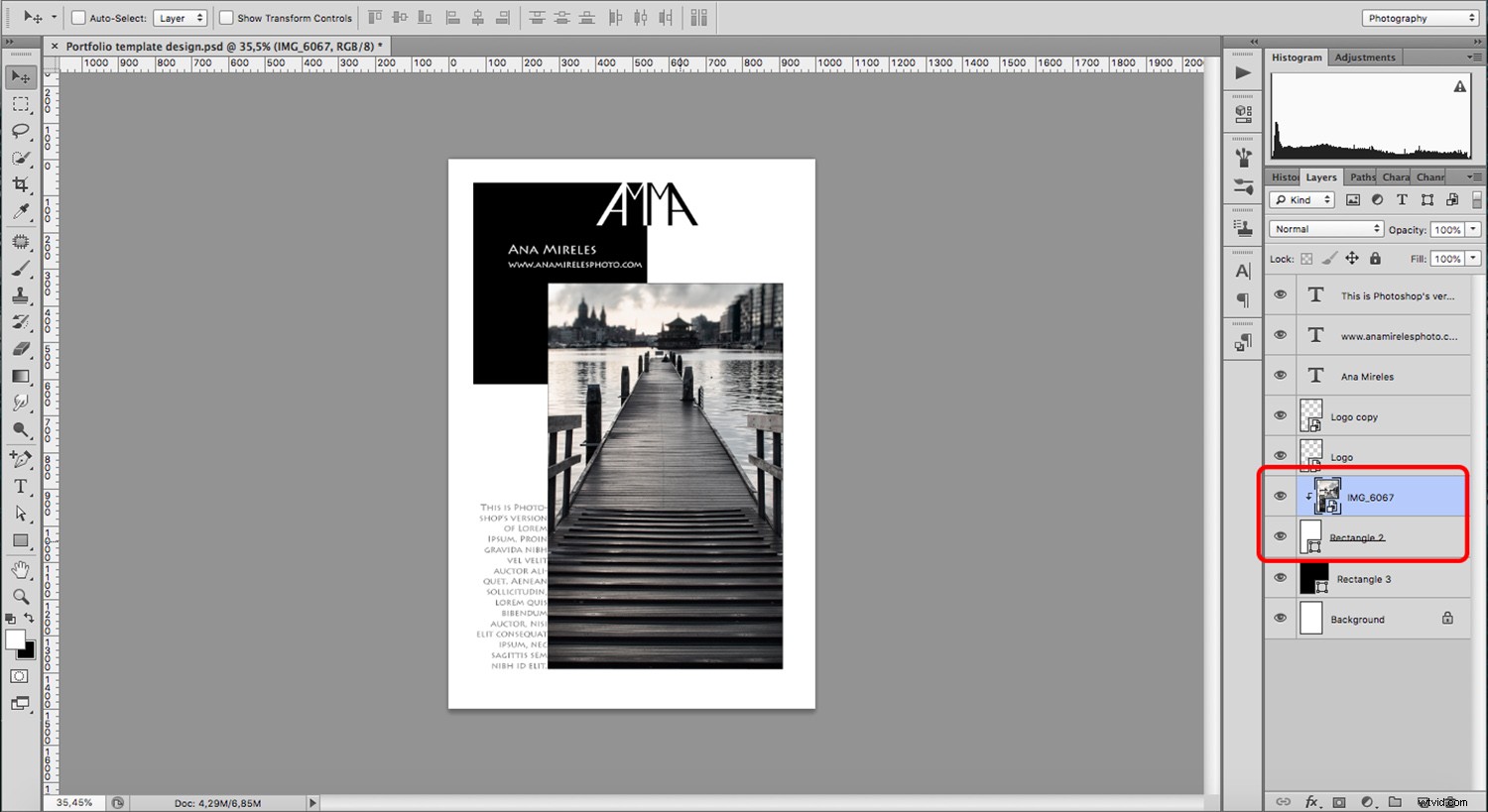1488x812 pixels.
Task: Select the Clone Stamp tool
Action: 21,294
